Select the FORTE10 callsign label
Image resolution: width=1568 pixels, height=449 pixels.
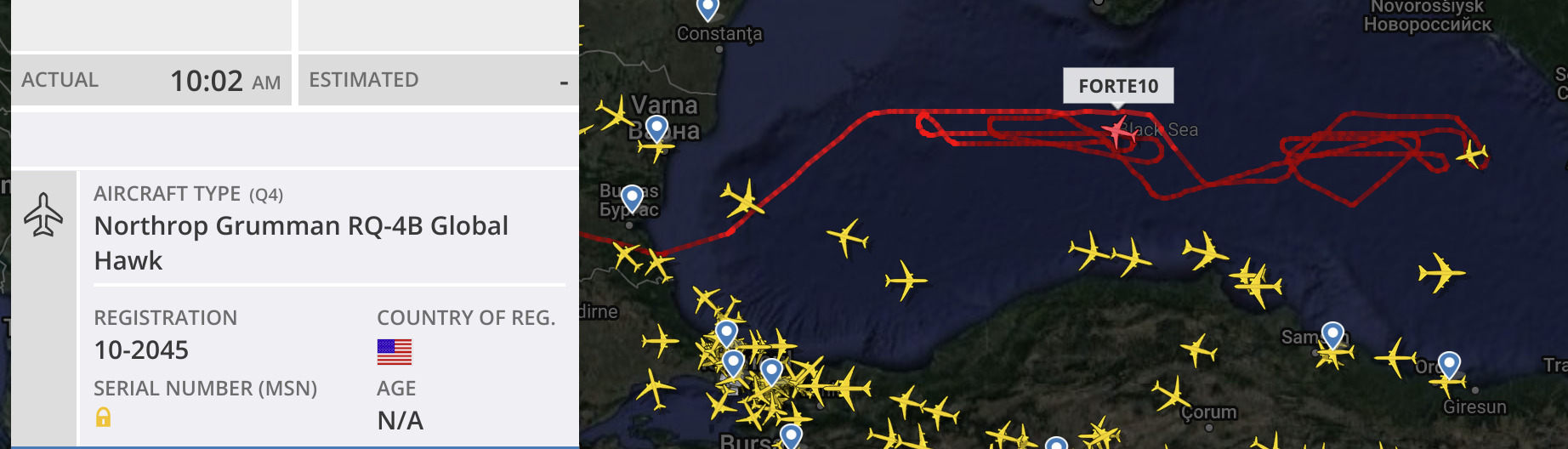[x=1118, y=86]
